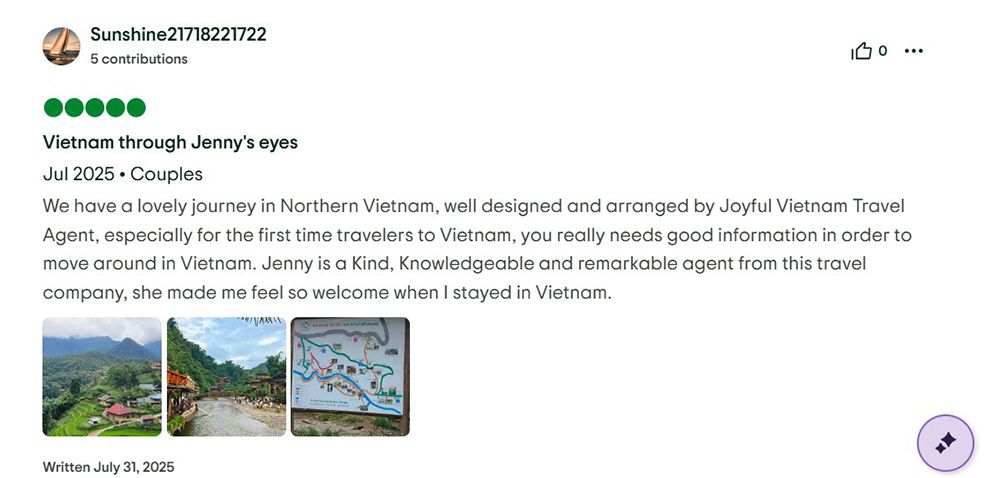
Task: Click the "Jul 2025" visit date
Action: [79, 174]
